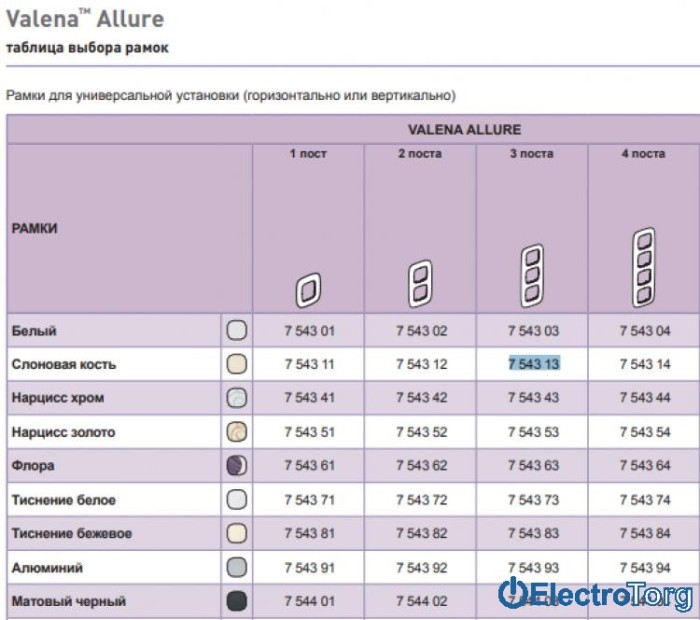Click code 7 543 01
The width and height of the screenshot is (700, 620).
click(309, 331)
